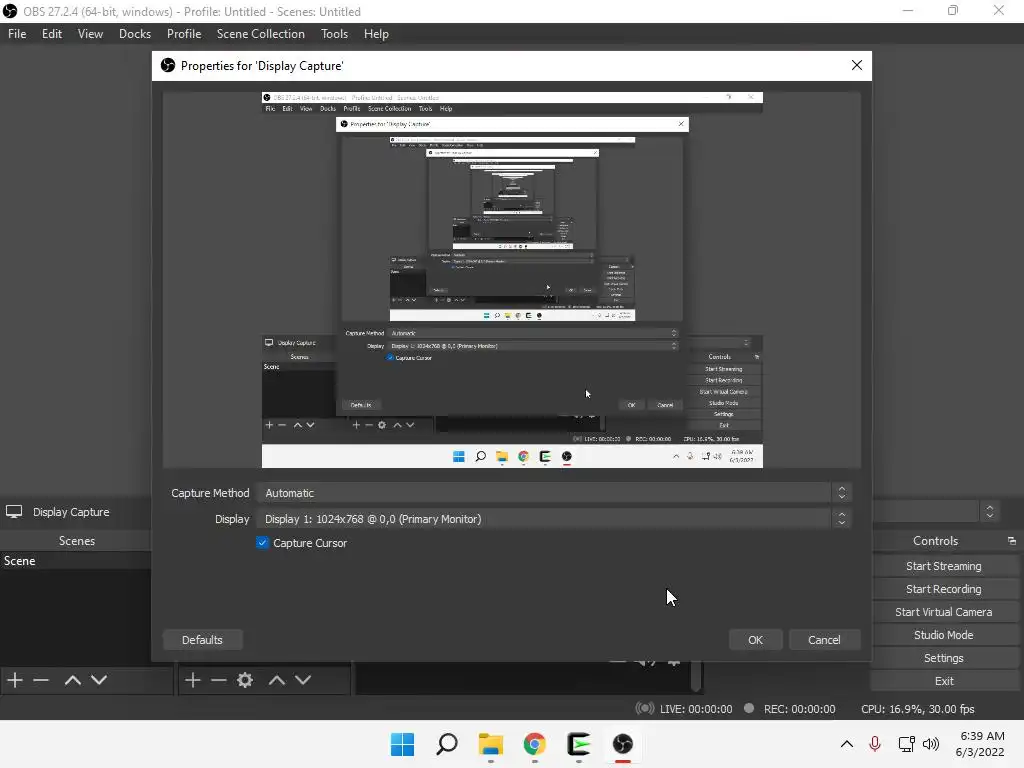Click Start Recording in Controls
This screenshot has height=768, width=1024.
click(944, 589)
